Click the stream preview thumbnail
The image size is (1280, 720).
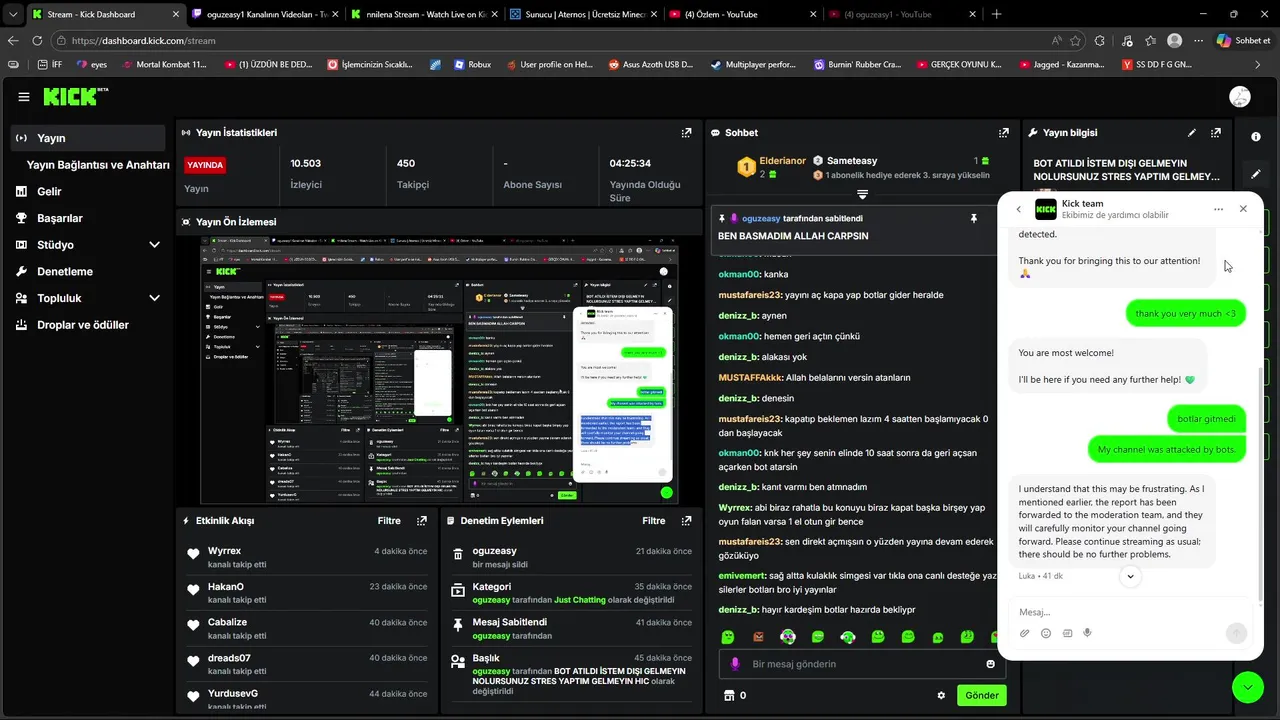click(x=440, y=370)
